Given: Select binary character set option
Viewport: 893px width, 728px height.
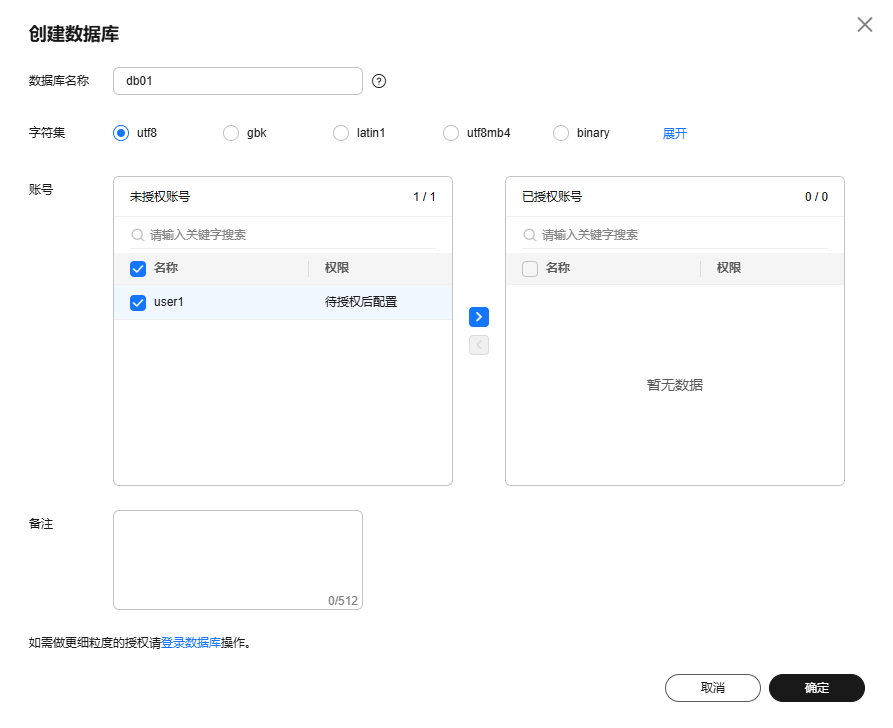Looking at the screenshot, I should [x=561, y=133].
